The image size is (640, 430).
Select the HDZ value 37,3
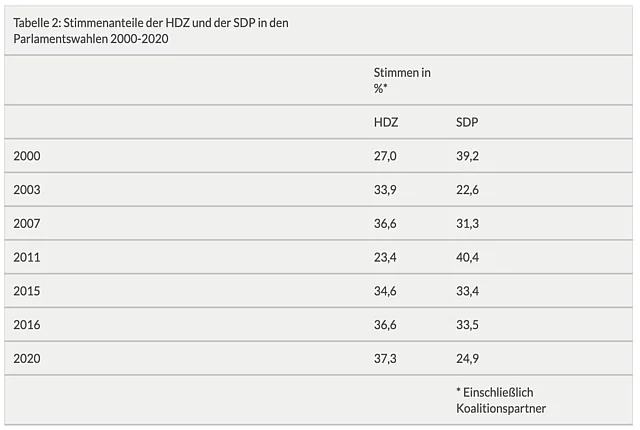(386, 358)
